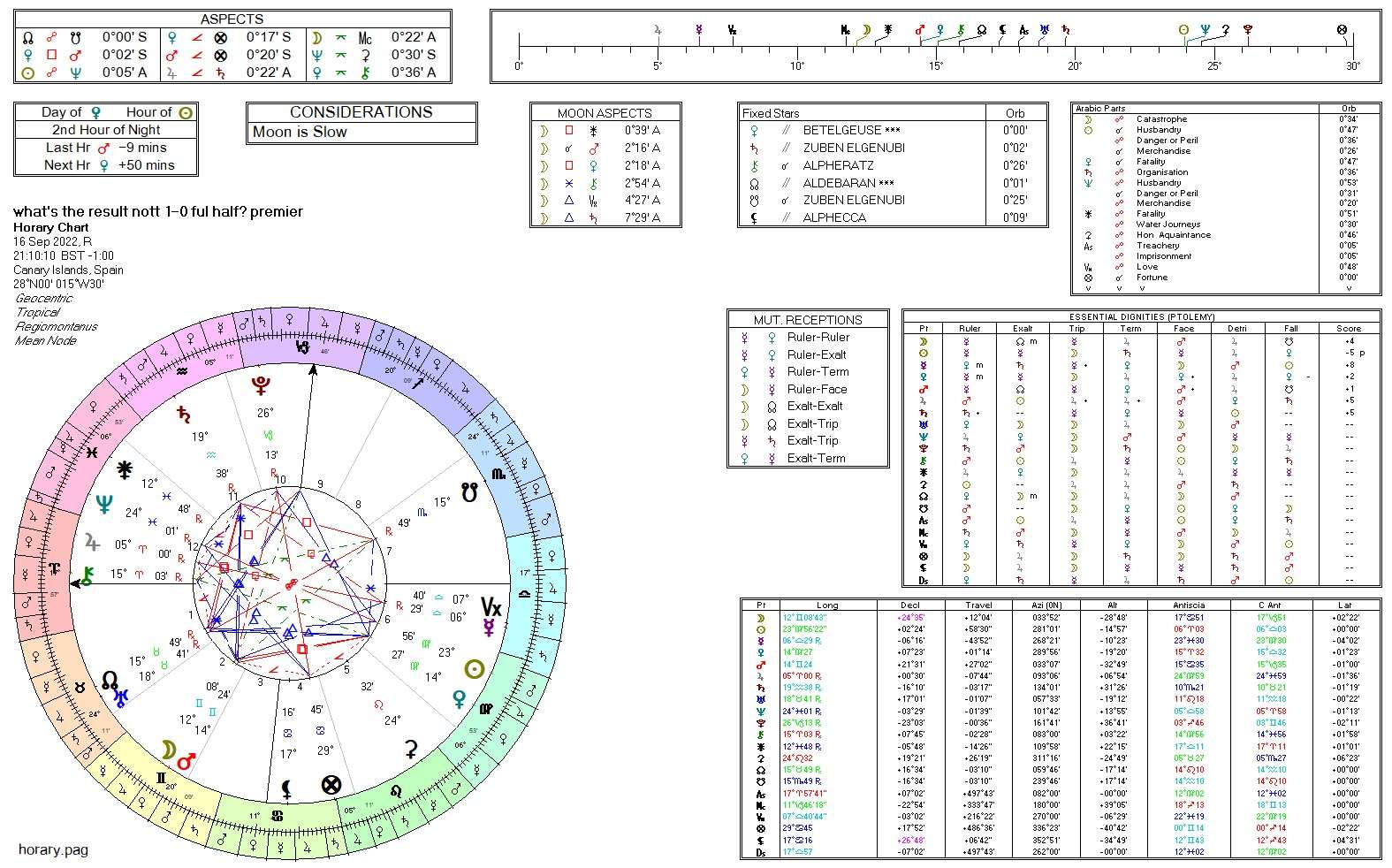
Task: Click the '2nd Hour of Night' text
Action: [106, 130]
